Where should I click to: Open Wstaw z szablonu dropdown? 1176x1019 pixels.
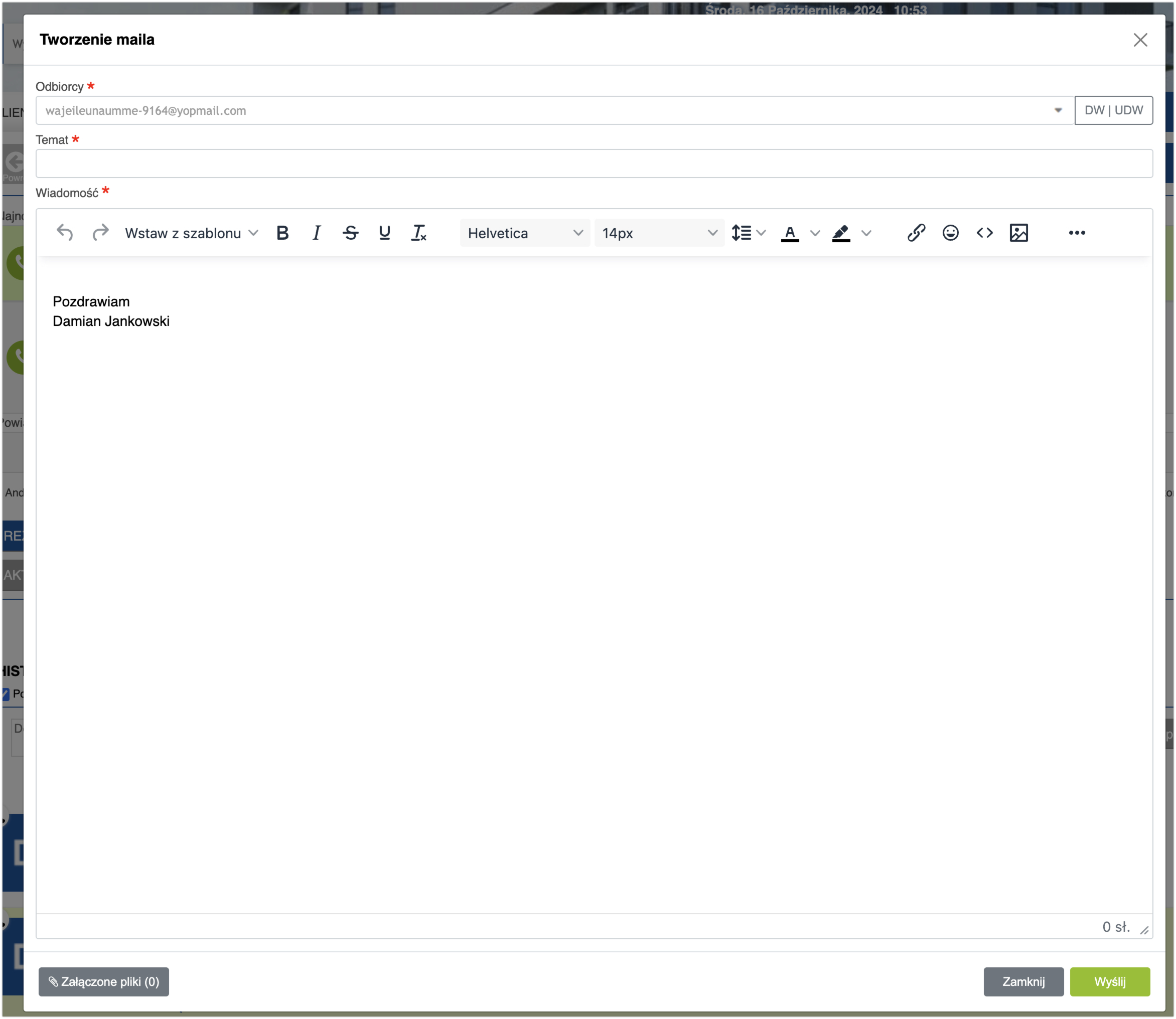tap(191, 233)
